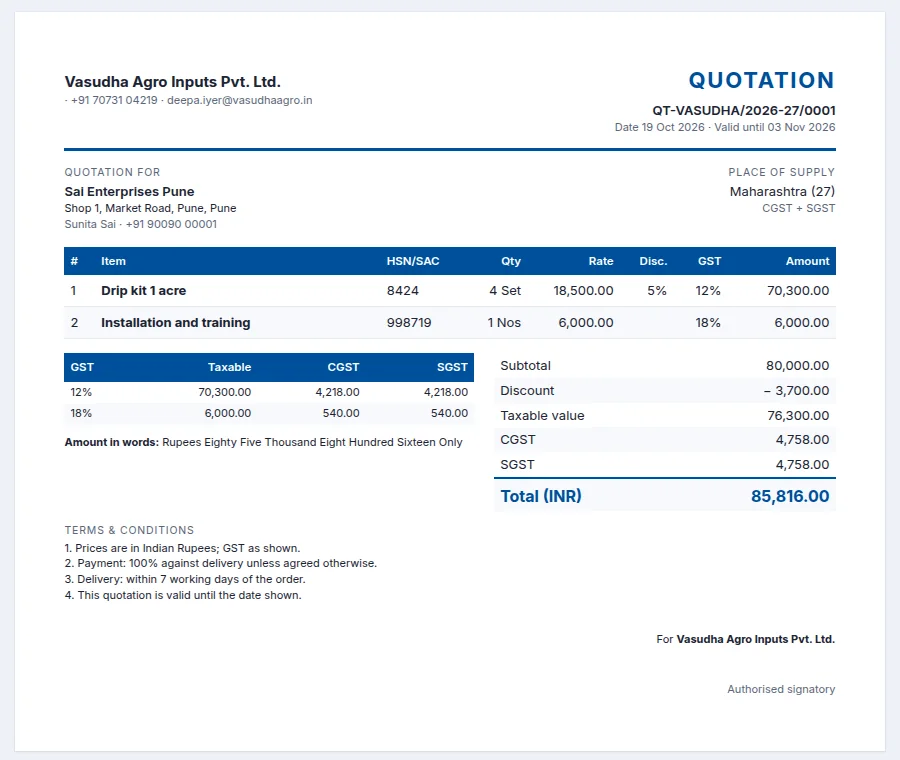
Task: Click CGST value 4,218.00 in summary
Action: click(338, 392)
